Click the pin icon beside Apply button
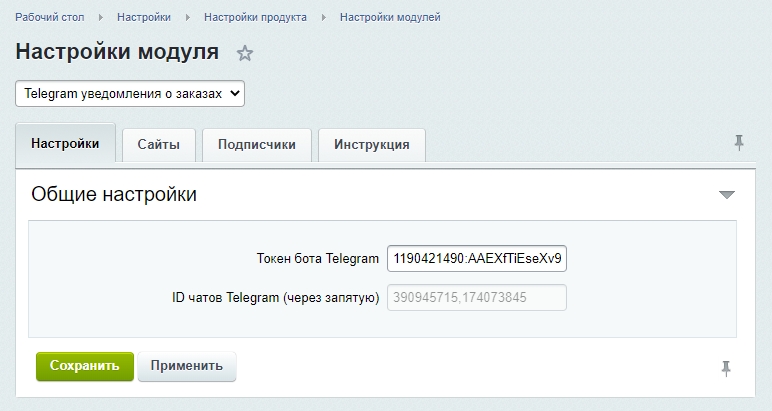The width and height of the screenshot is (772, 411). click(x=727, y=369)
